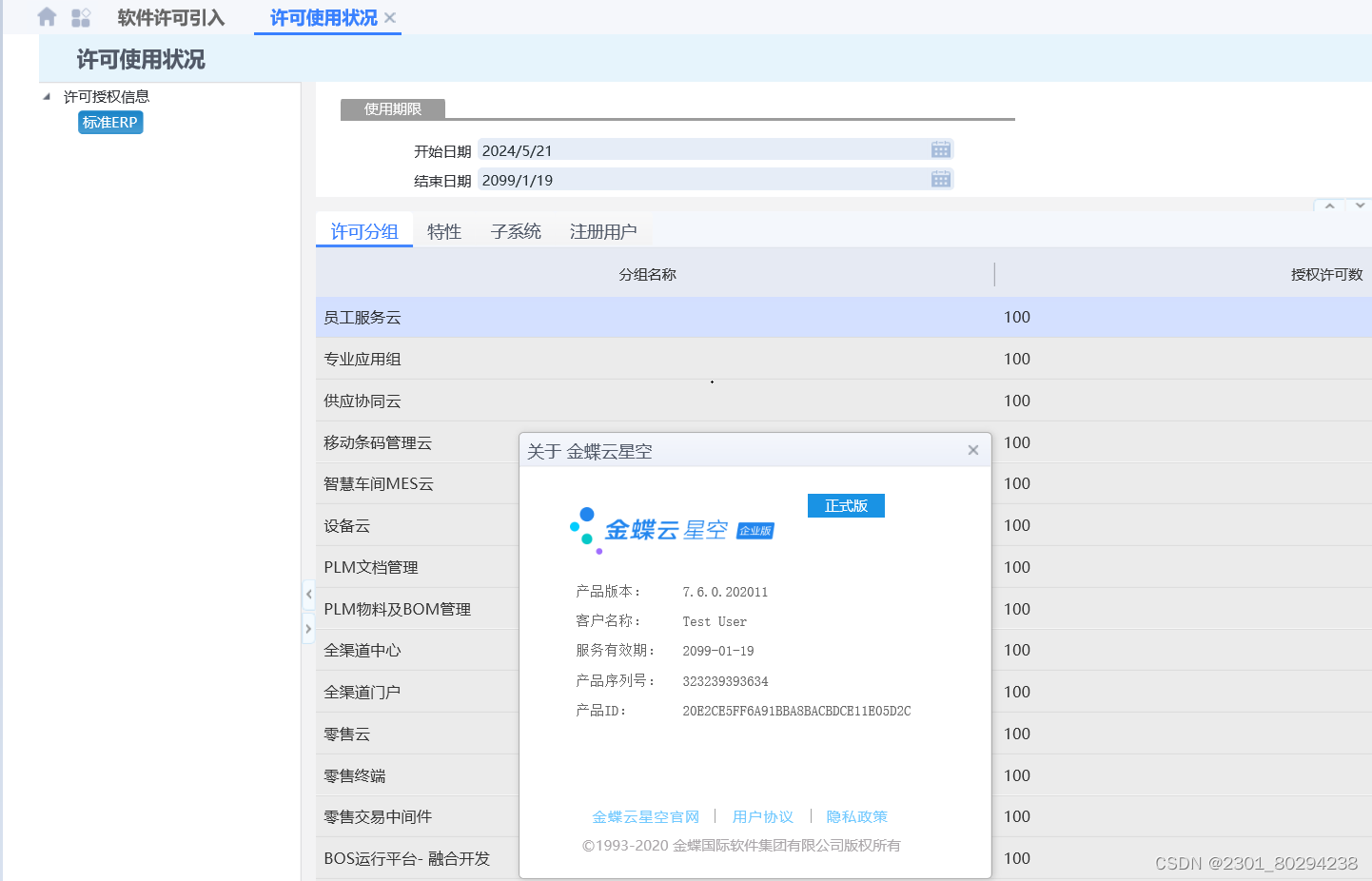This screenshot has height=881, width=1372.
Task: Open the 金蝶云星空官网 link
Action: click(645, 816)
